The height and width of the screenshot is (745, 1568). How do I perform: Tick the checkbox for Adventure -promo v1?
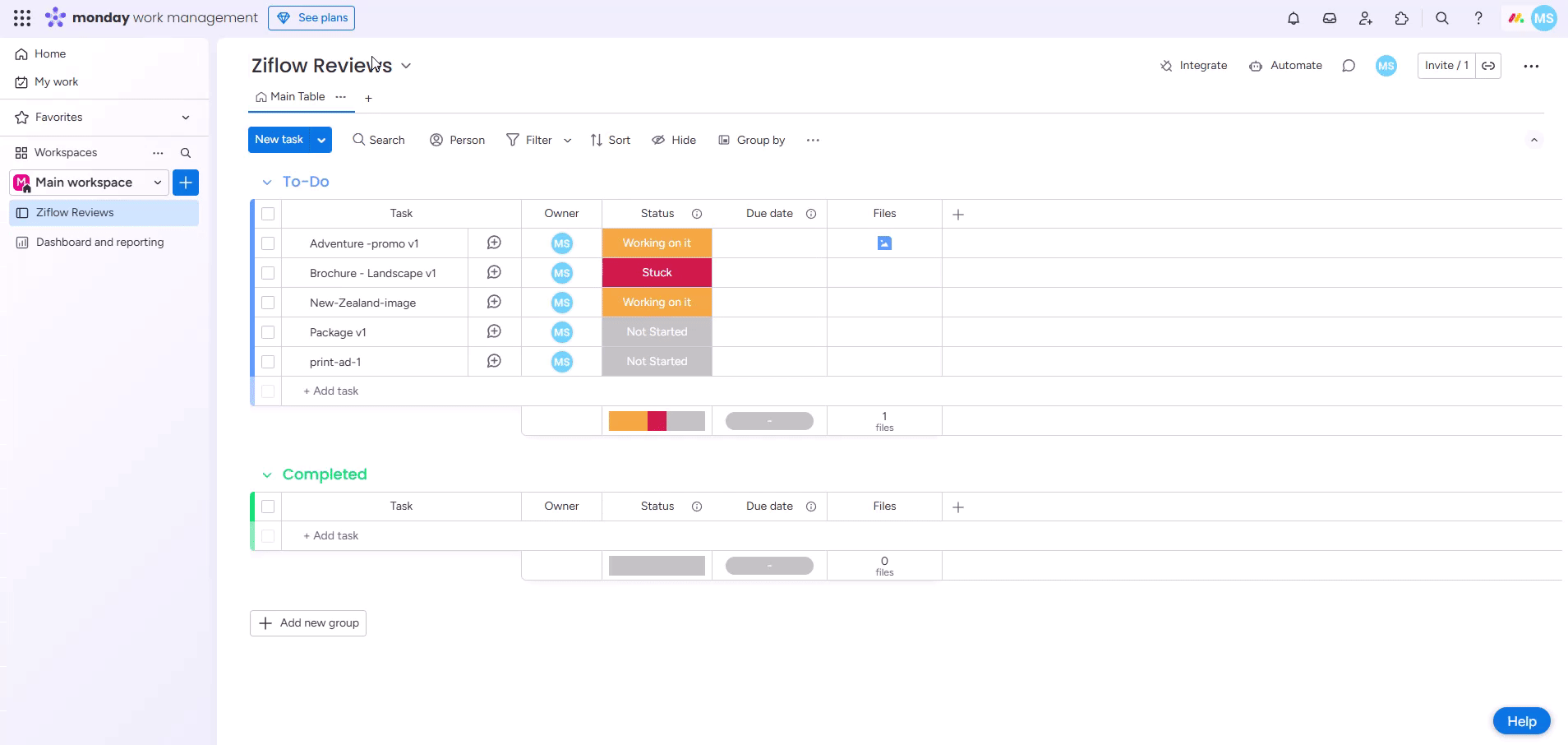(x=268, y=243)
